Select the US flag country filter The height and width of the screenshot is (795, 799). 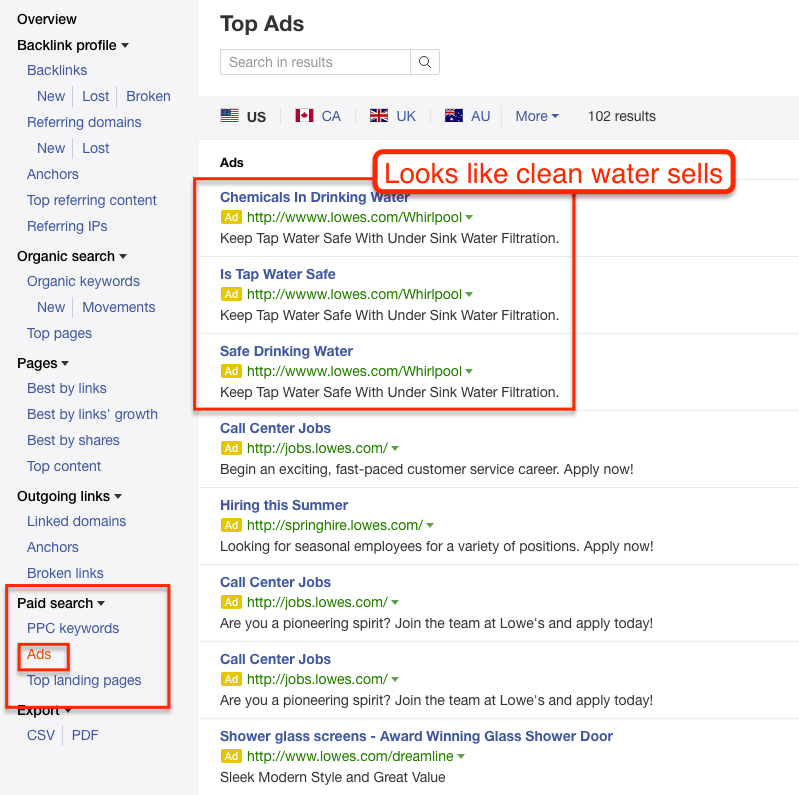pos(243,116)
